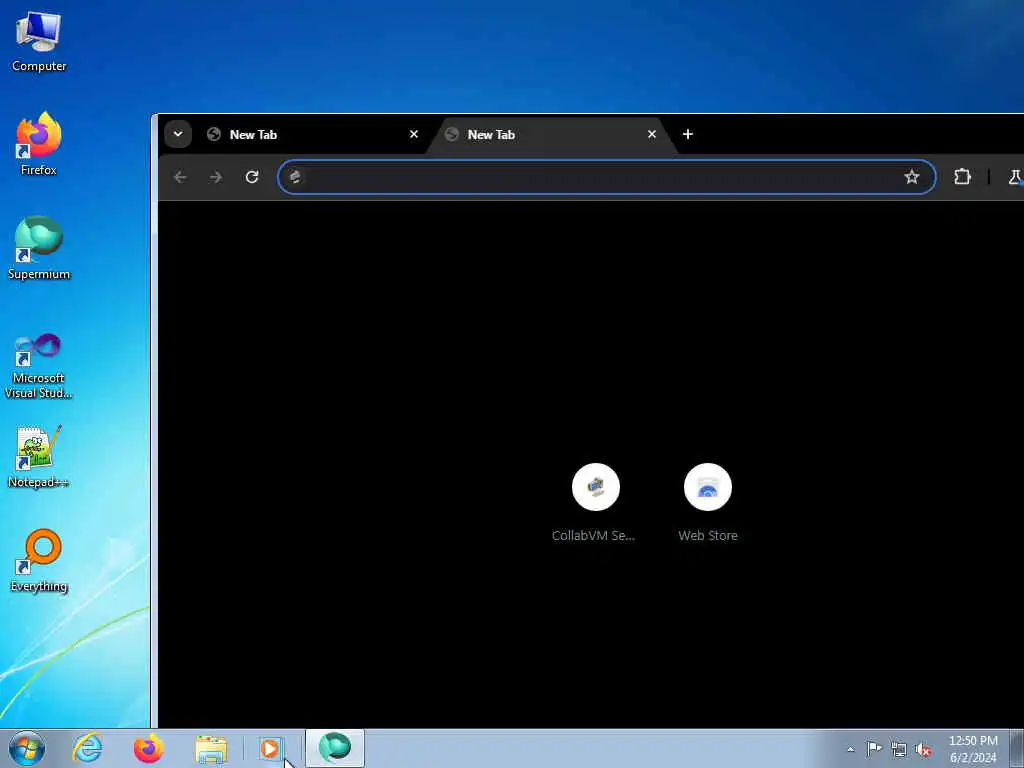Open the Windows Start menu
The width and height of the screenshot is (1024, 768).
coord(27,748)
